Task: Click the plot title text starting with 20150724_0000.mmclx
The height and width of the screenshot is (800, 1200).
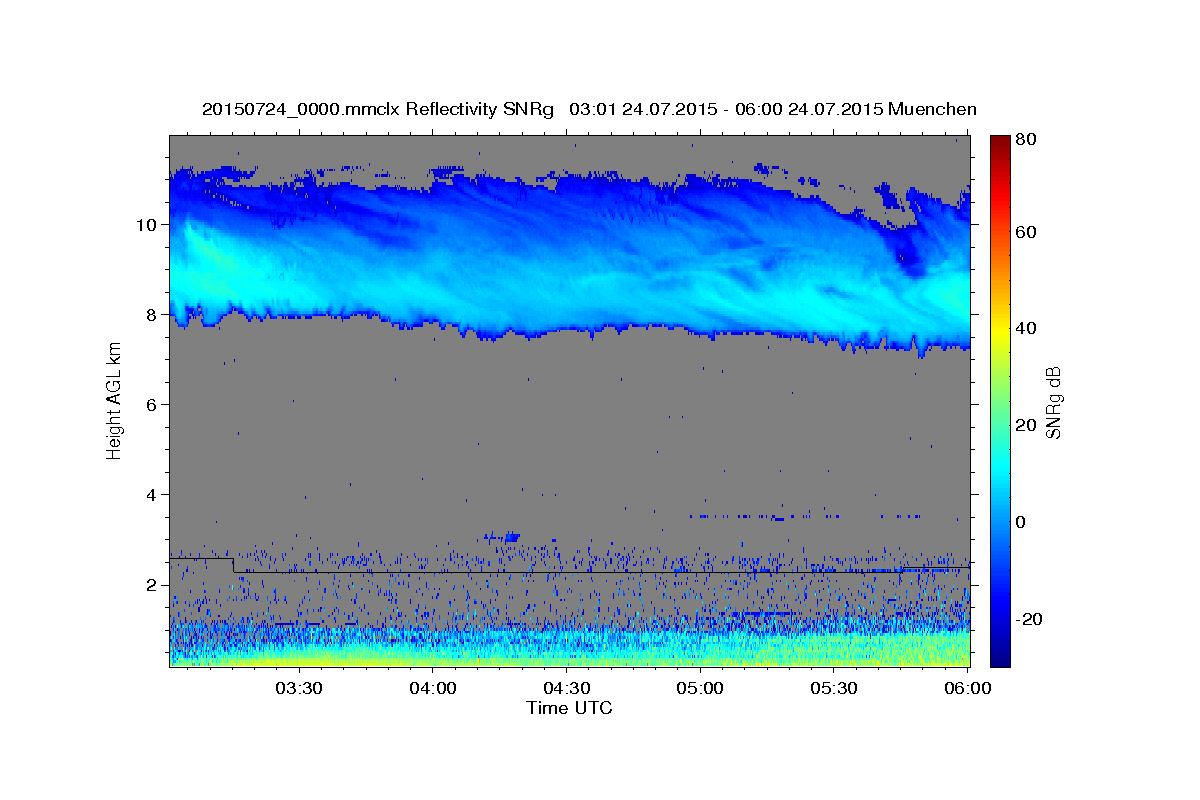Action: [589, 109]
